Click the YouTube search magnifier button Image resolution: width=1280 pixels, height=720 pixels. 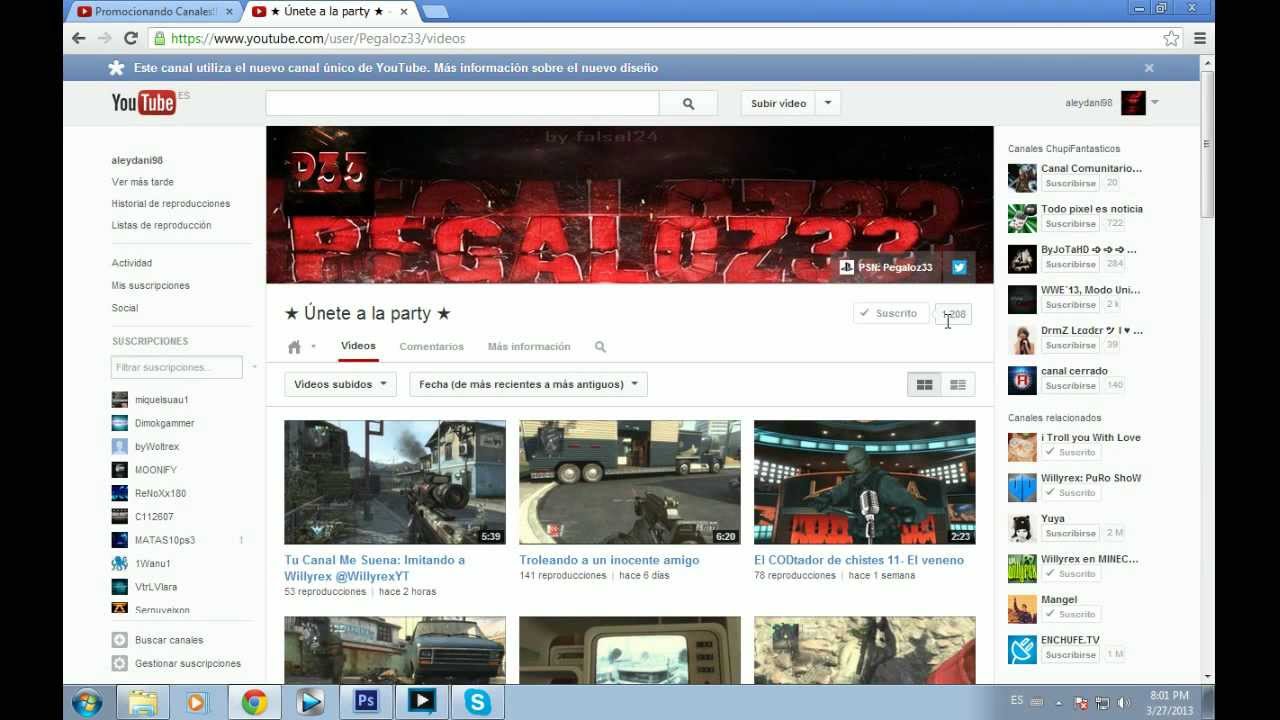(x=688, y=103)
